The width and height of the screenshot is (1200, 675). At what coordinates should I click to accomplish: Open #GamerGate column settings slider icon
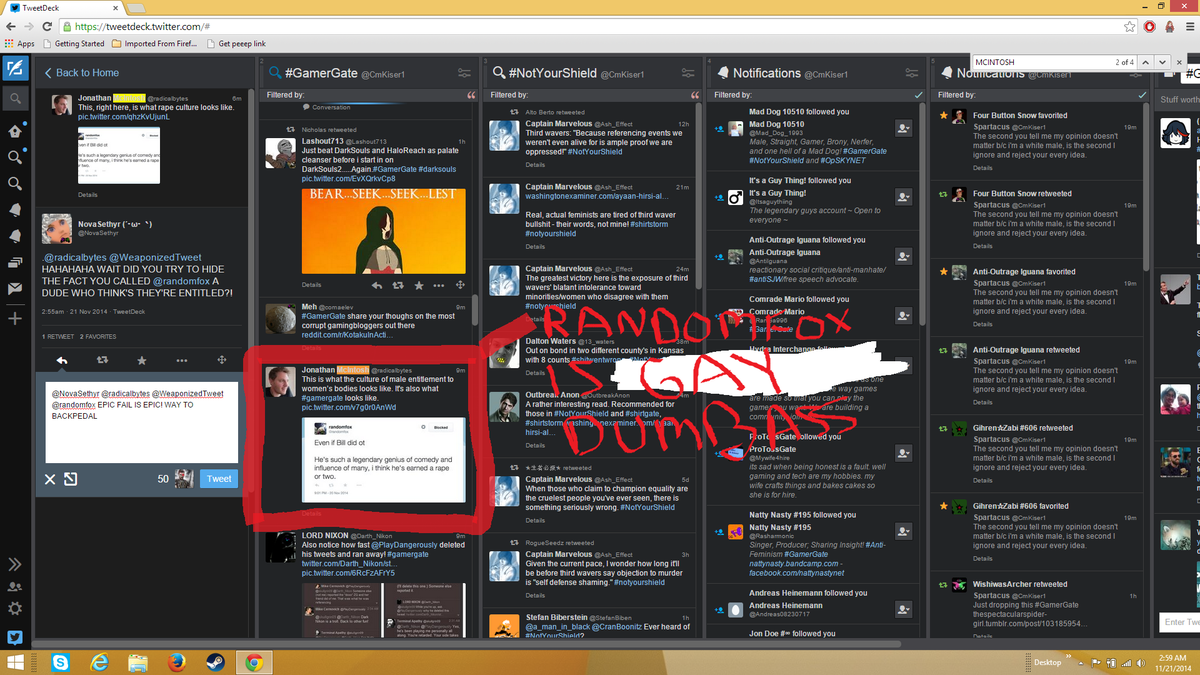[x=464, y=73]
